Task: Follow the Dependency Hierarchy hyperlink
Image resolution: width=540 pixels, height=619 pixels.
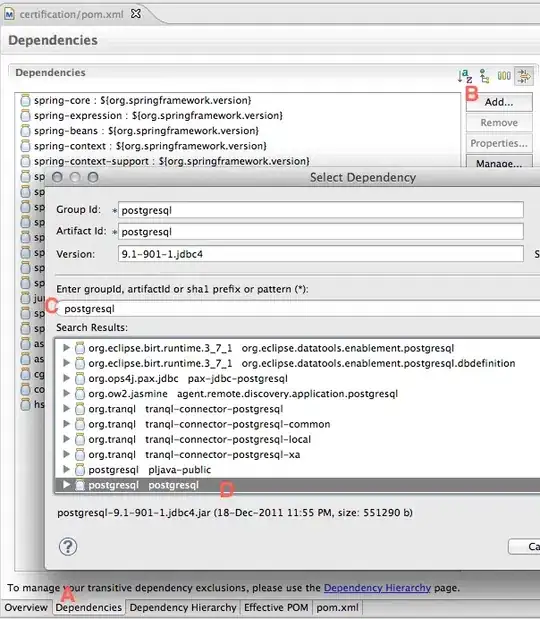Action: [x=377, y=588]
